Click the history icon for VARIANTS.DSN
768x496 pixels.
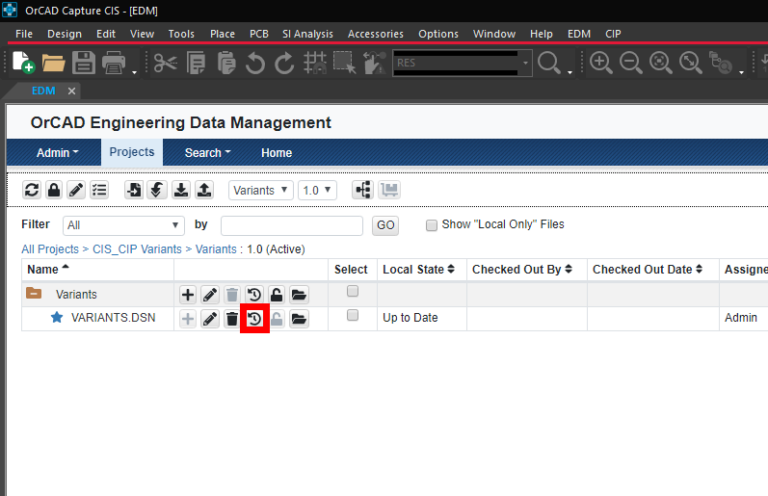pos(254,319)
